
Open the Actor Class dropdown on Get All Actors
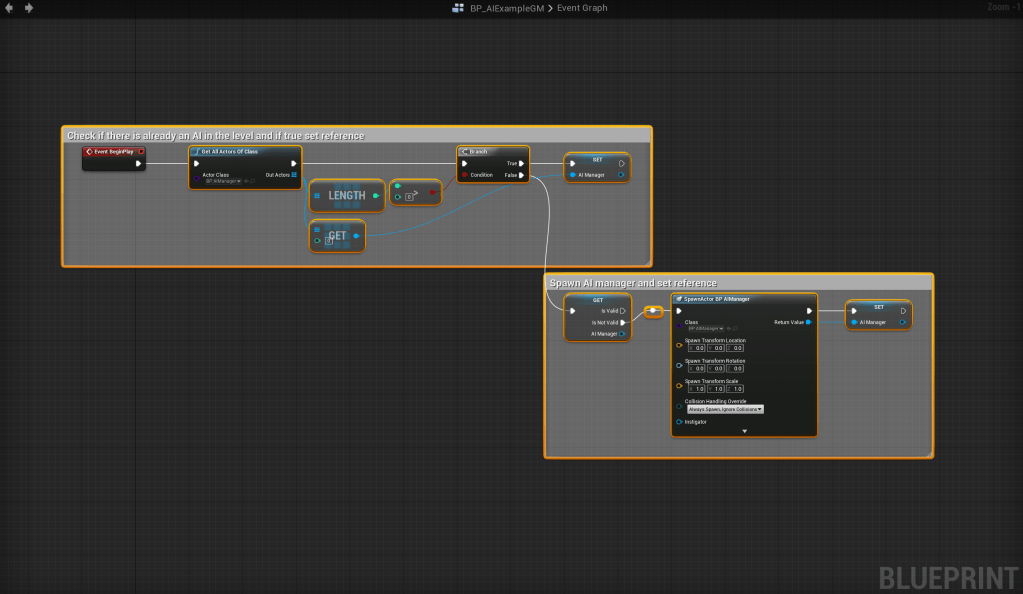tap(224, 182)
